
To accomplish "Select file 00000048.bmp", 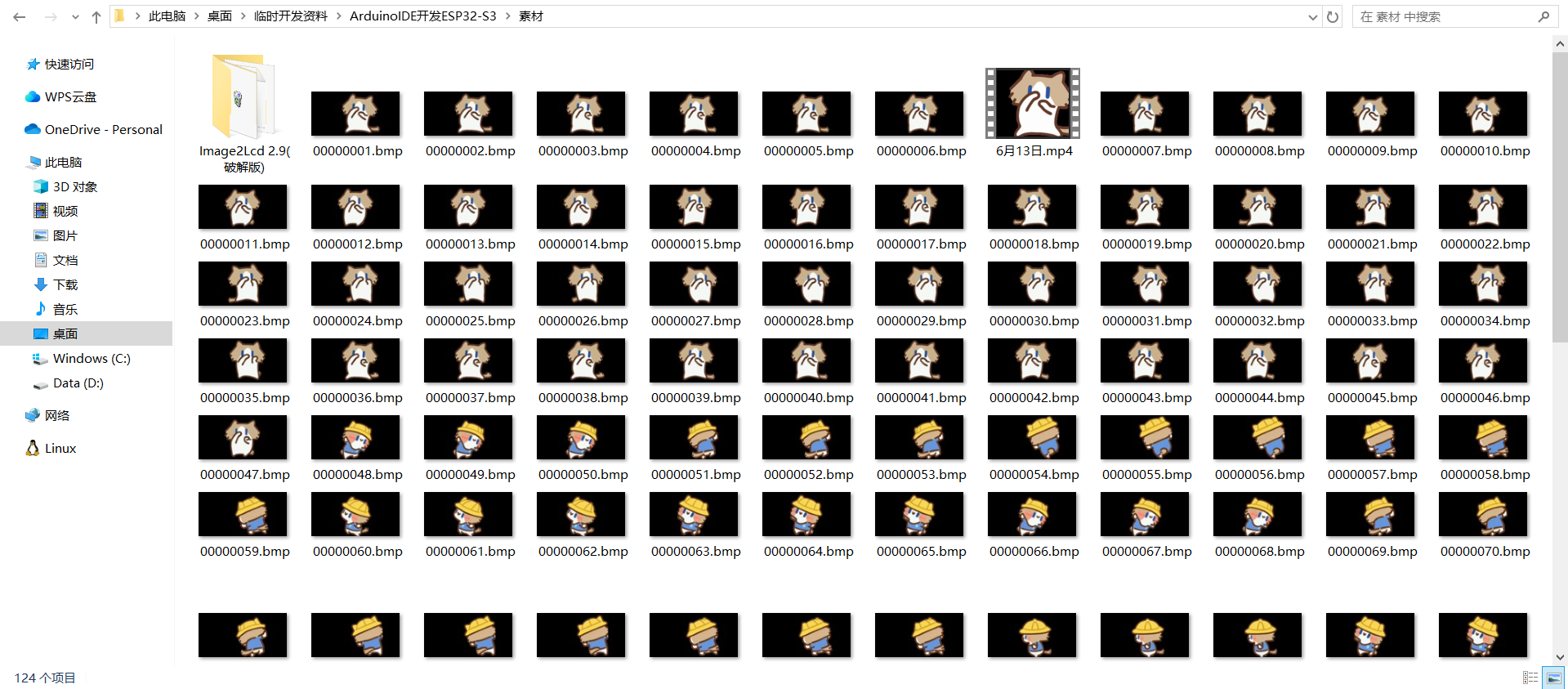I will point(356,448).
